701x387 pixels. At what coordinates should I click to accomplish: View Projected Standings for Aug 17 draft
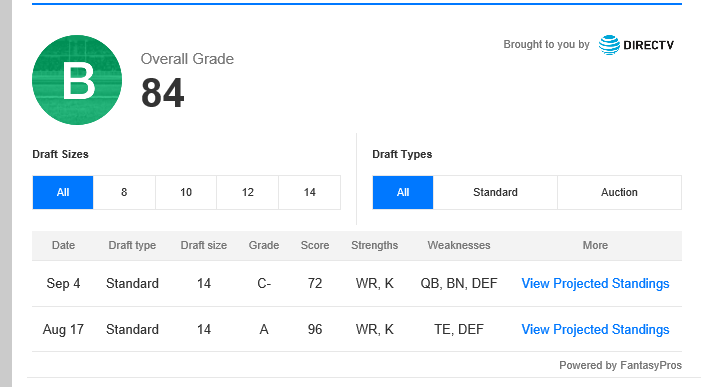pyautogui.click(x=595, y=329)
